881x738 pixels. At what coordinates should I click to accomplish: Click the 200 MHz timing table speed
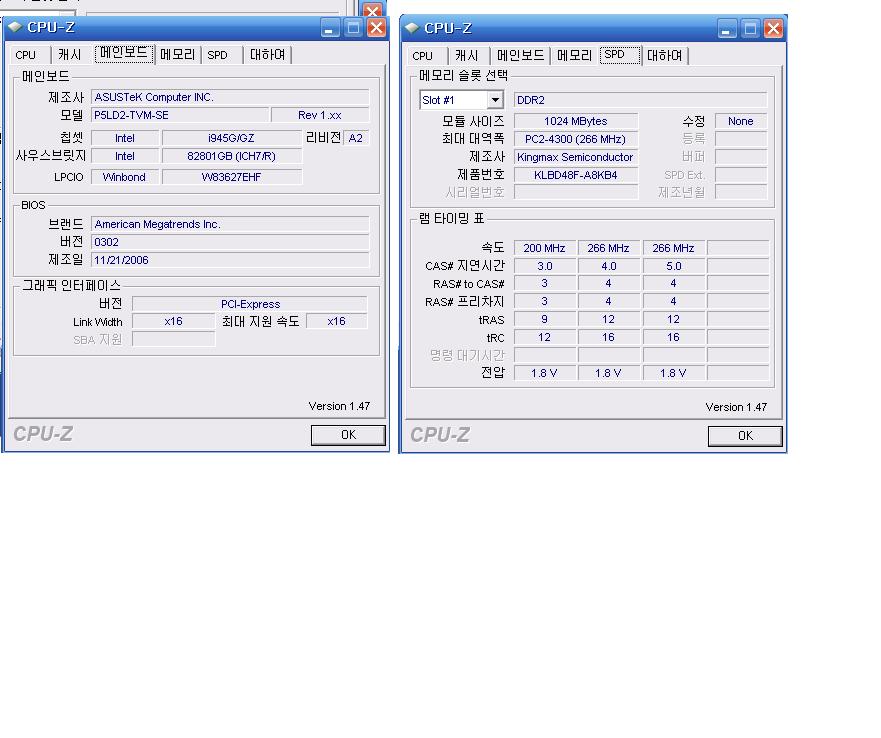point(544,248)
